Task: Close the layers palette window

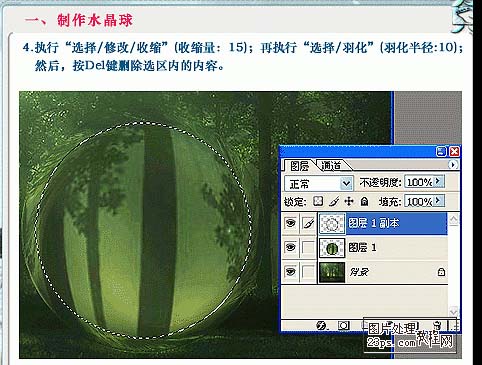Action: pos(454,152)
